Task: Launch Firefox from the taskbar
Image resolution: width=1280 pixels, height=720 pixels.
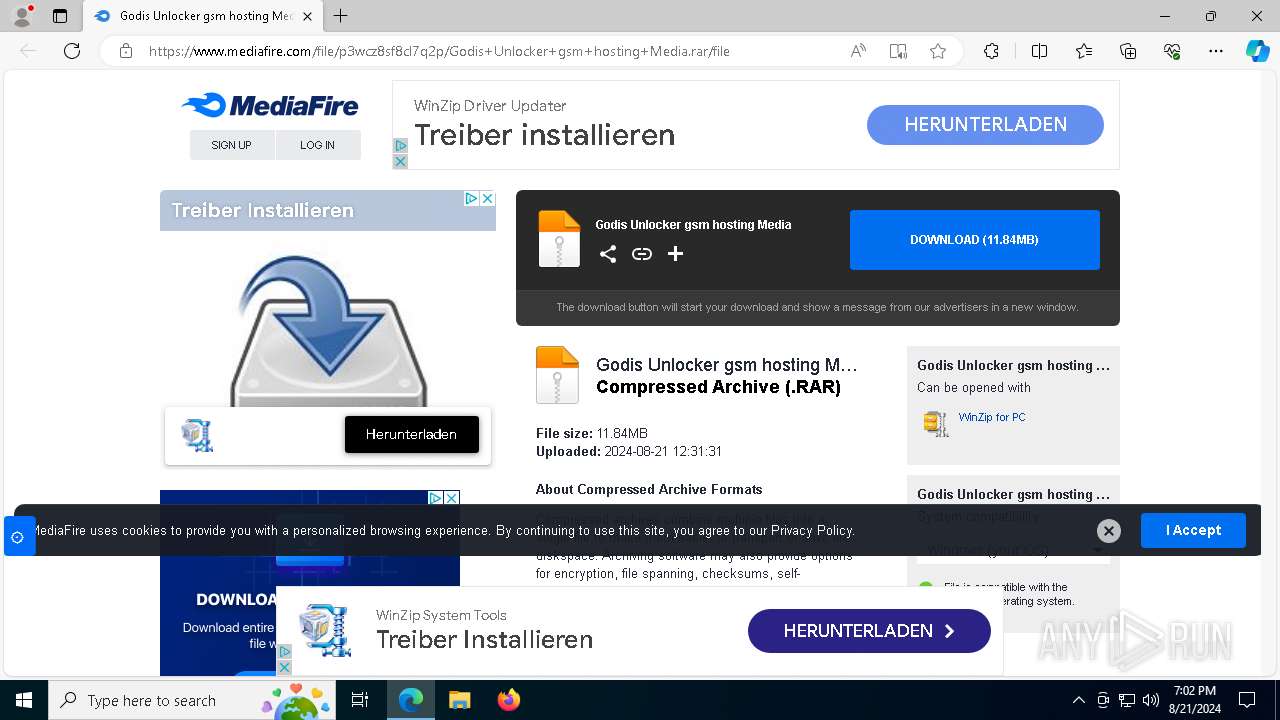Action: (509, 700)
